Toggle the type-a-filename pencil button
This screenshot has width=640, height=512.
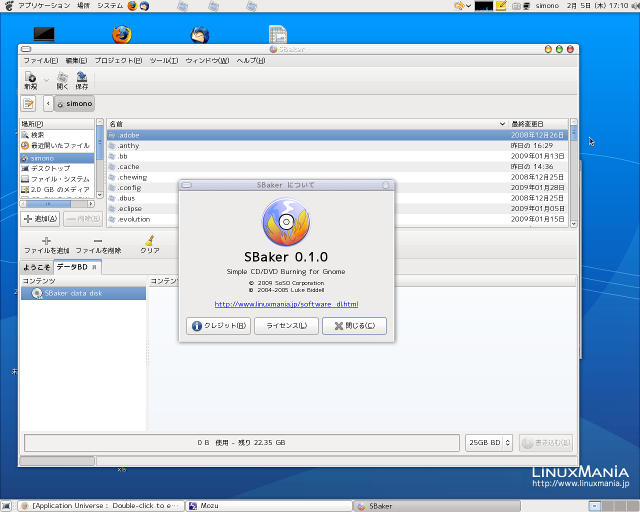[29, 103]
